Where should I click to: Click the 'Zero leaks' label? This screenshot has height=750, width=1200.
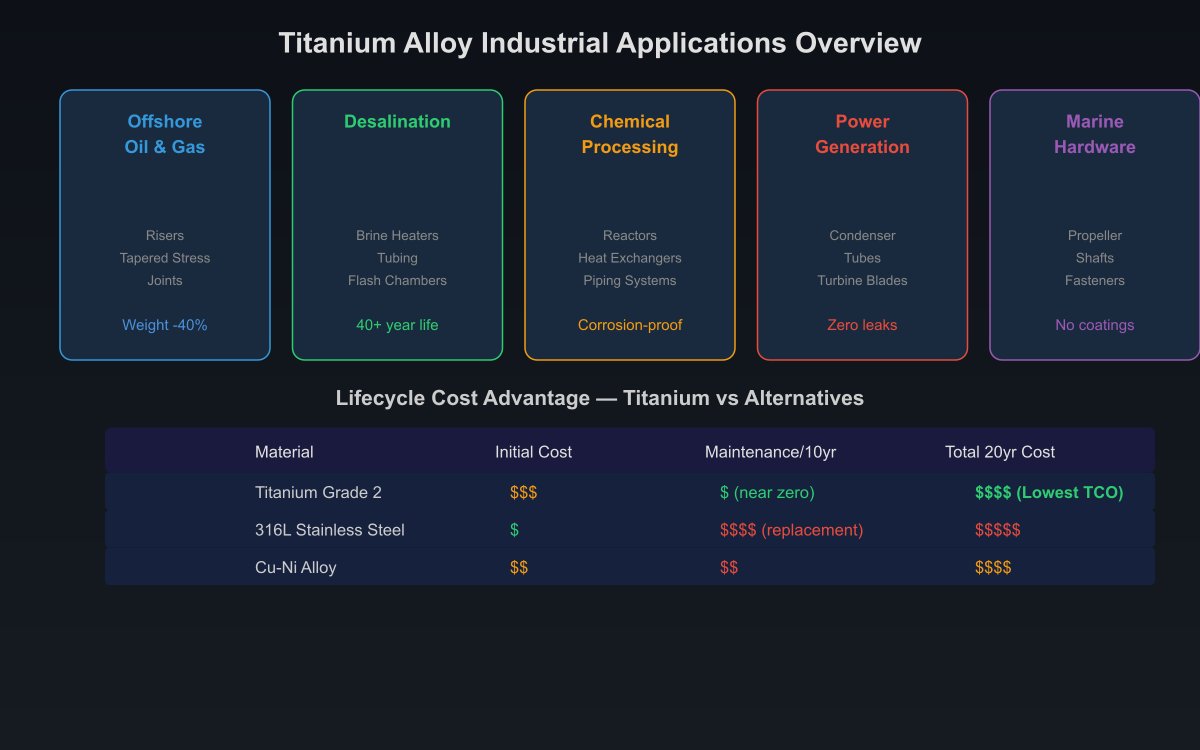point(862,325)
